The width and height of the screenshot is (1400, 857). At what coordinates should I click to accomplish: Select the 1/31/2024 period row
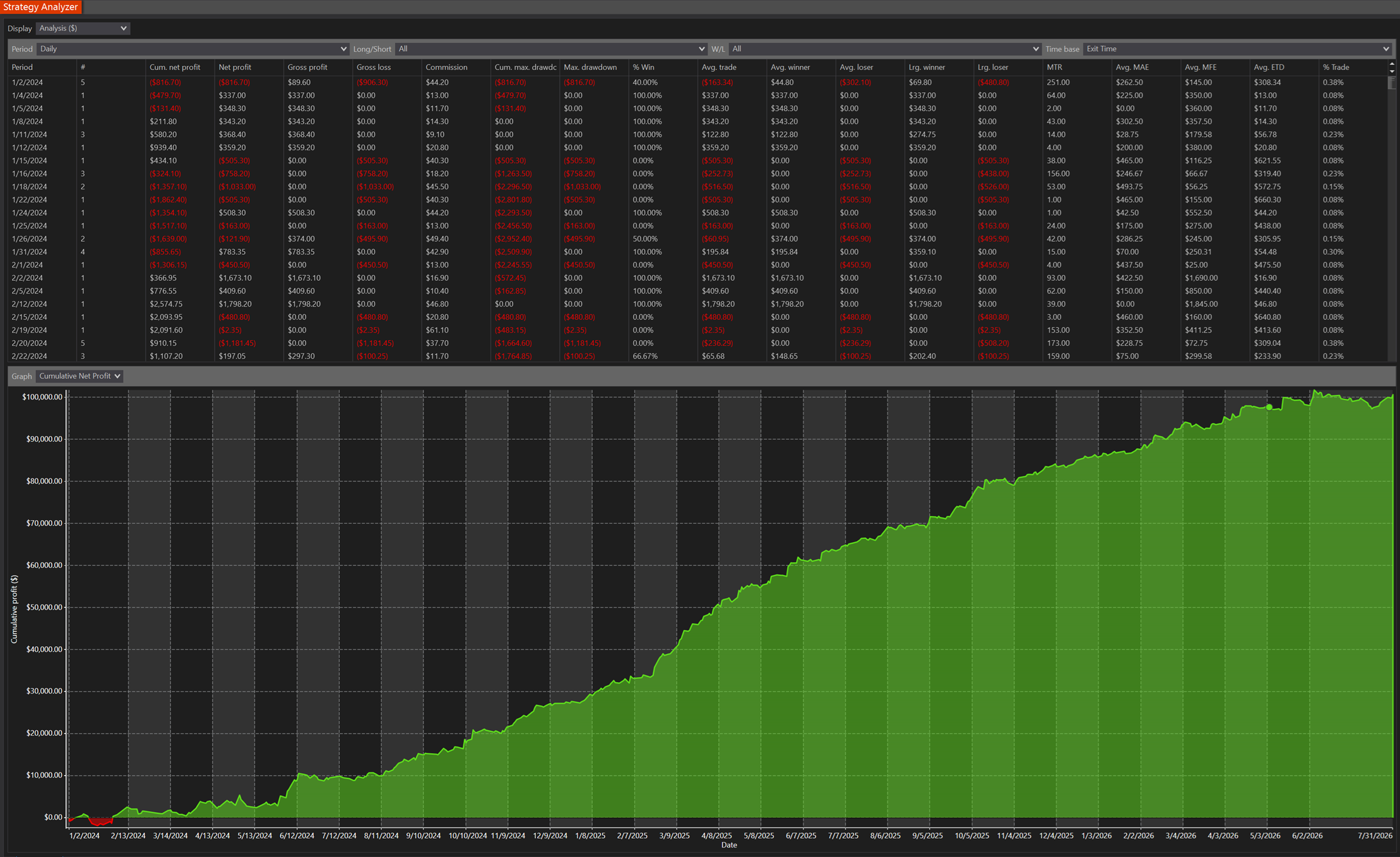[x=697, y=252]
